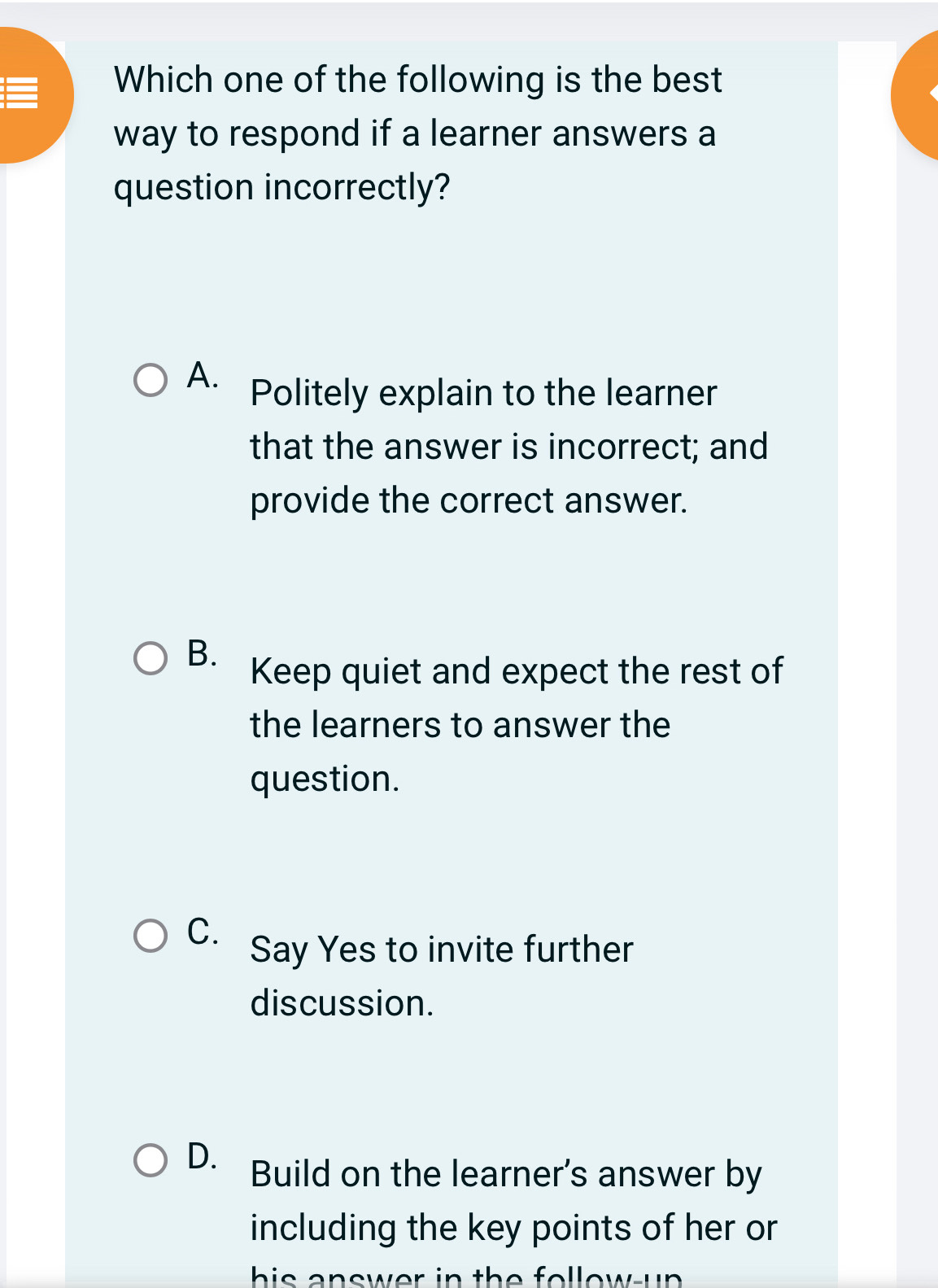The width and height of the screenshot is (938, 1288).
Task: Click the letter label 'A.'
Action: point(203,375)
